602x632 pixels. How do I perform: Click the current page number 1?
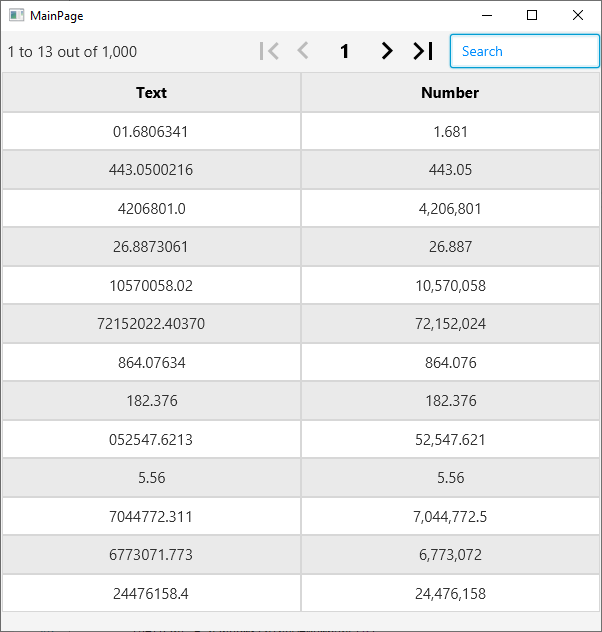tap(345, 51)
